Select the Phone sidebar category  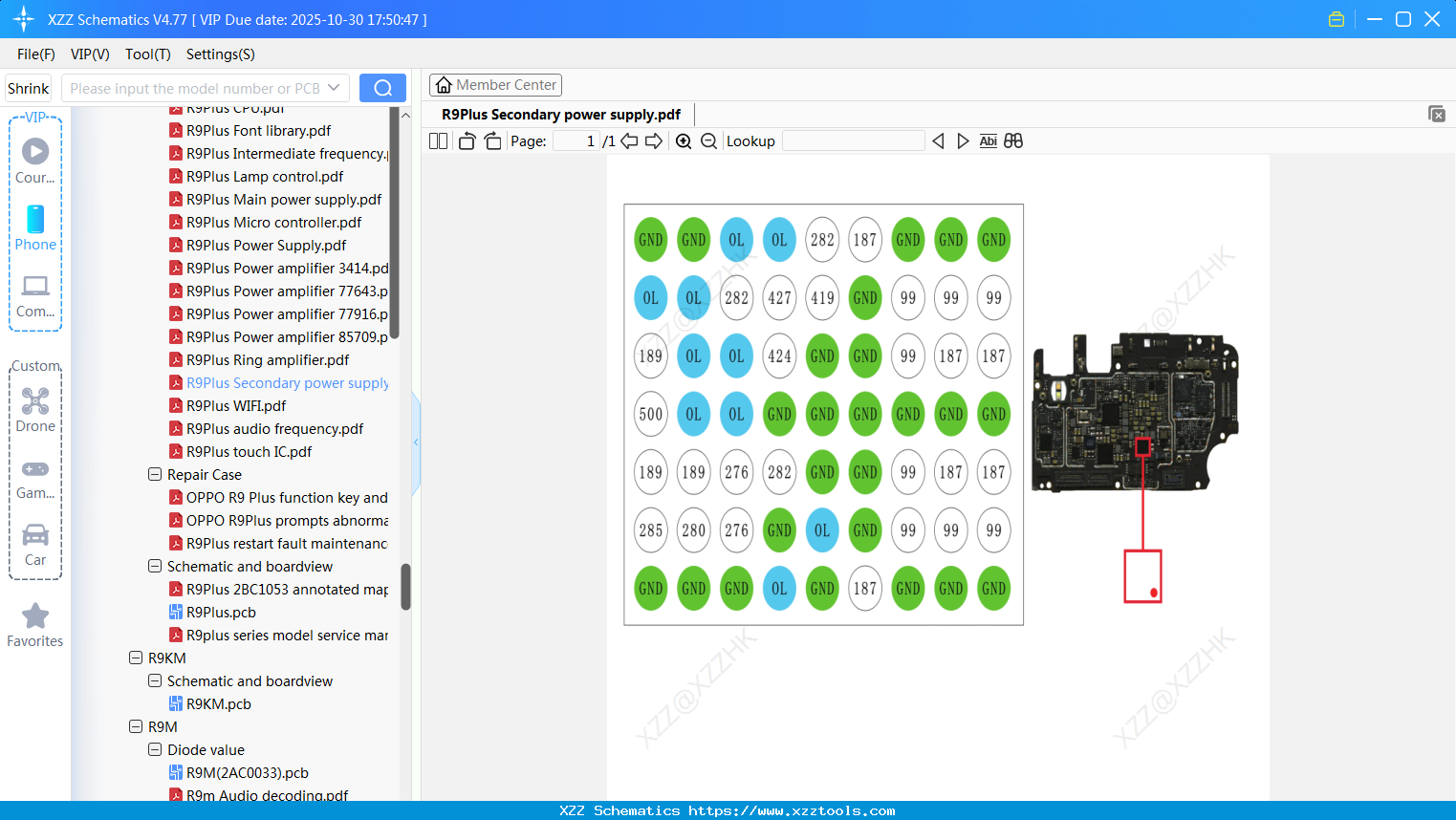35,227
